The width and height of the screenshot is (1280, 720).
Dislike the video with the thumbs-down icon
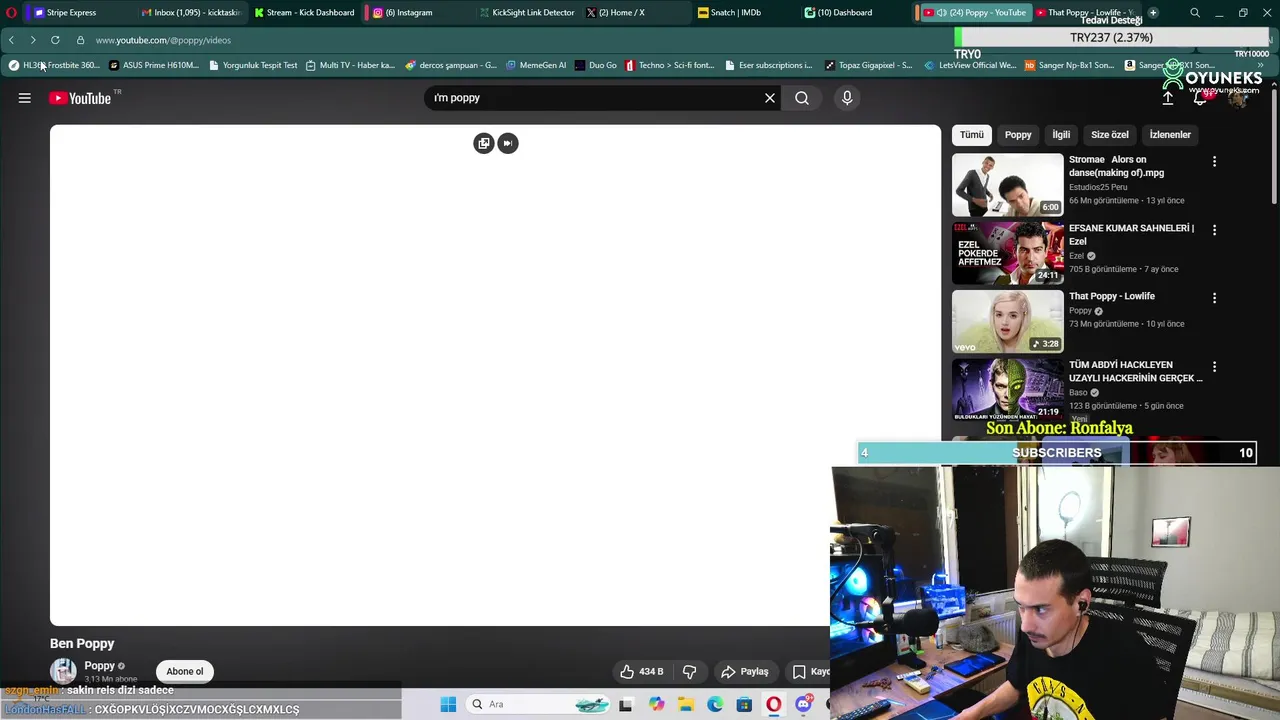pos(690,672)
